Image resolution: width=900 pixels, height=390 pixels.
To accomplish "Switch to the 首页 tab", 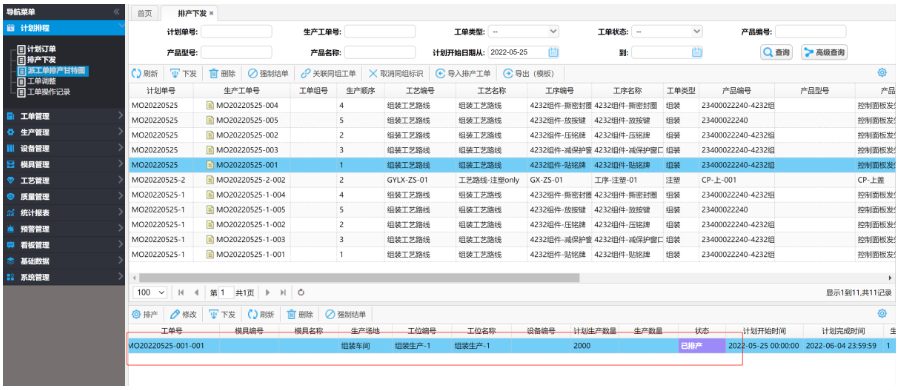I will pyautogui.click(x=145, y=13).
